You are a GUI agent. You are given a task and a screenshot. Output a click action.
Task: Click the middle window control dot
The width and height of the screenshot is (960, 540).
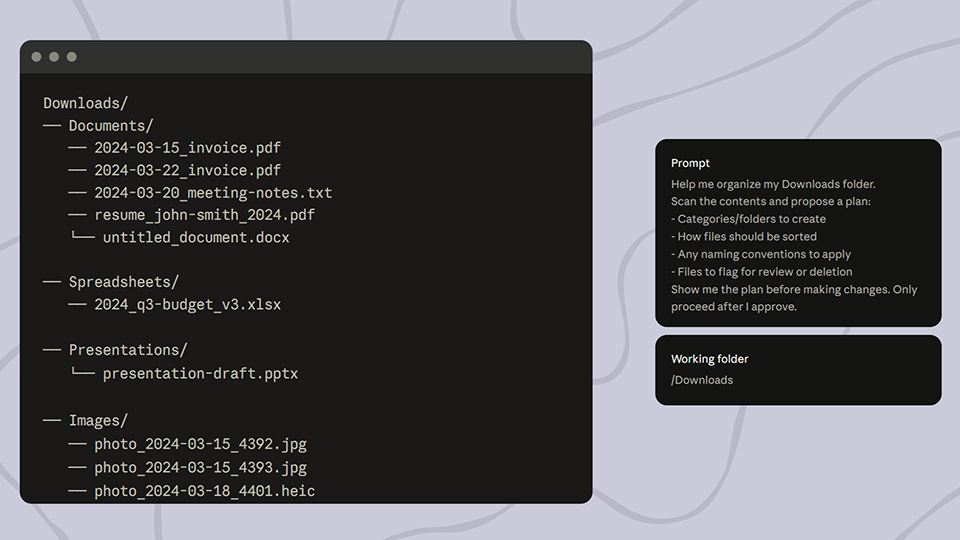click(54, 57)
